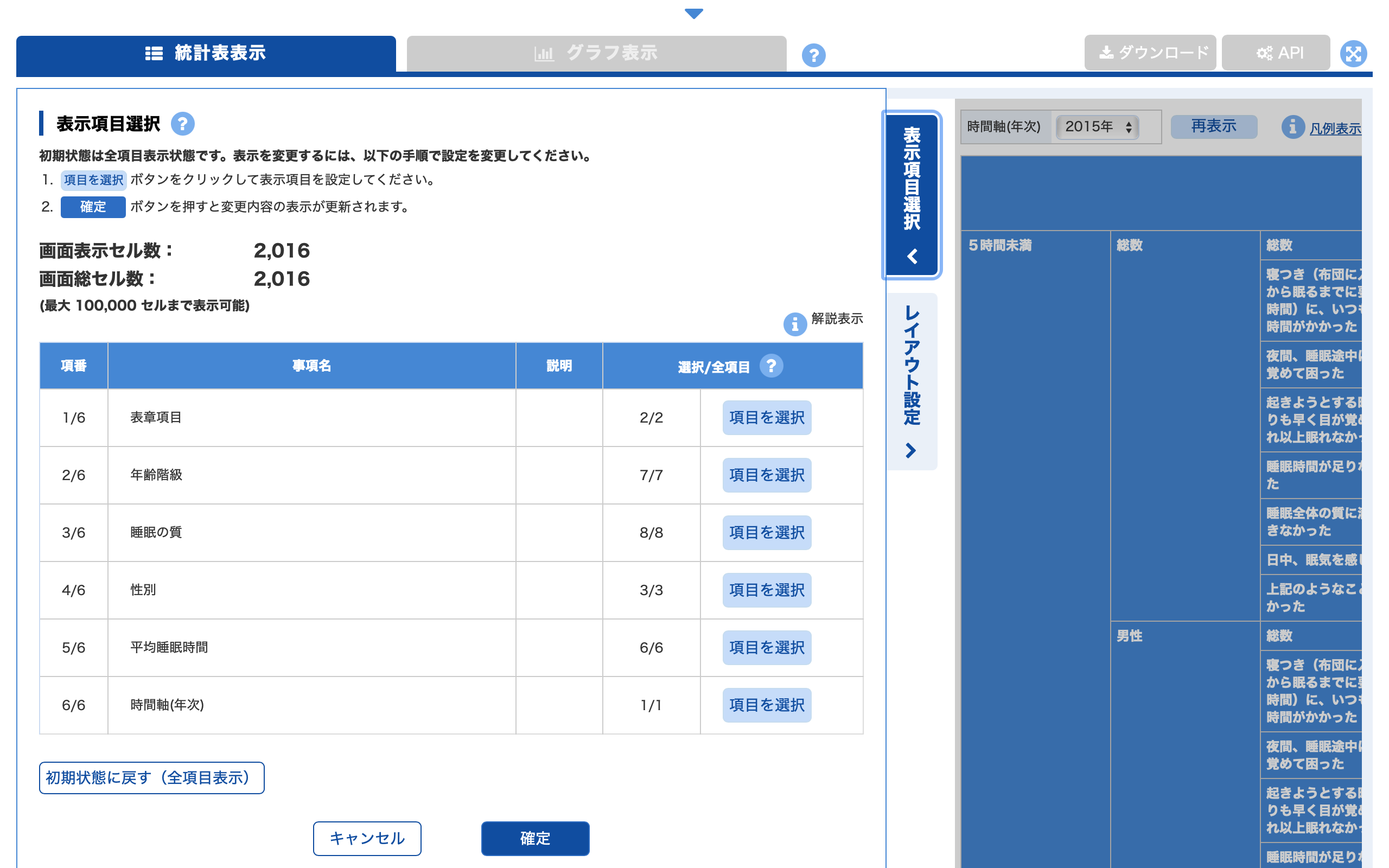Click the キャンセル button
Viewport: 1389px width, 868px height.
367,838
